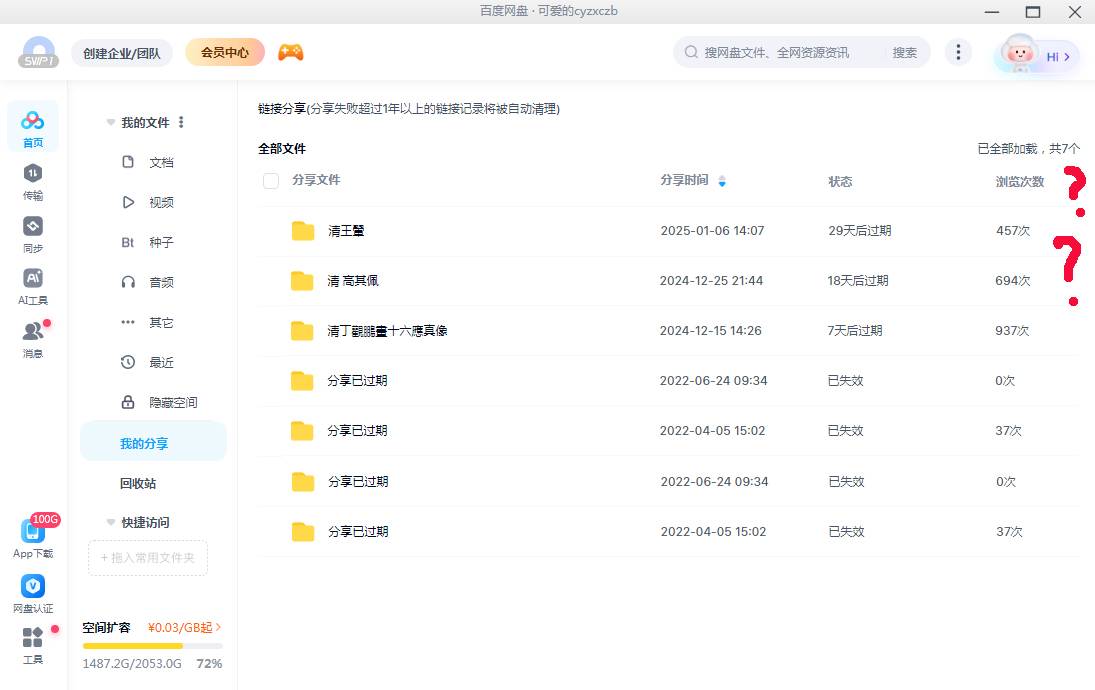Open the 消息 messages icon
Image resolution: width=1095 pixels, height=690 pixels.
pyautogui.click(x=33, y=332)
